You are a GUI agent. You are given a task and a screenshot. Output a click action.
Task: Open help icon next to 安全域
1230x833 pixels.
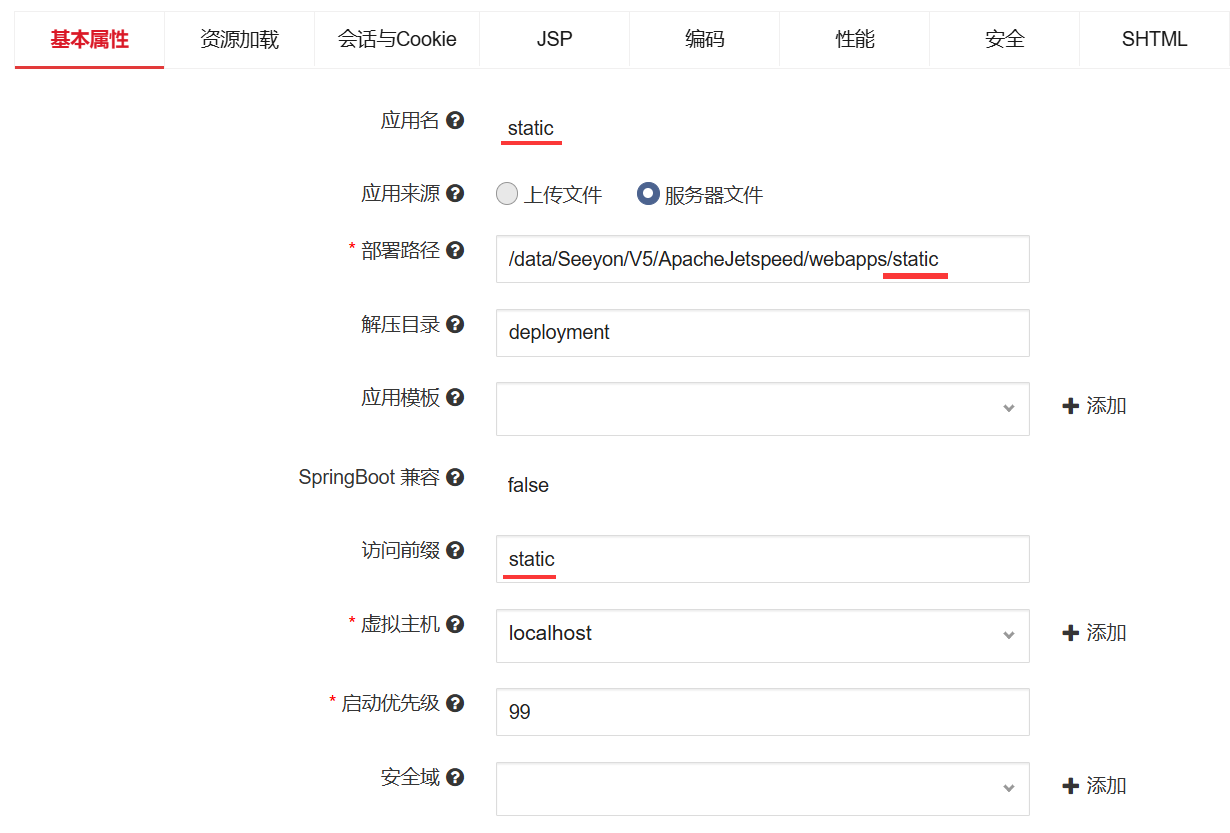coord(455,777)
